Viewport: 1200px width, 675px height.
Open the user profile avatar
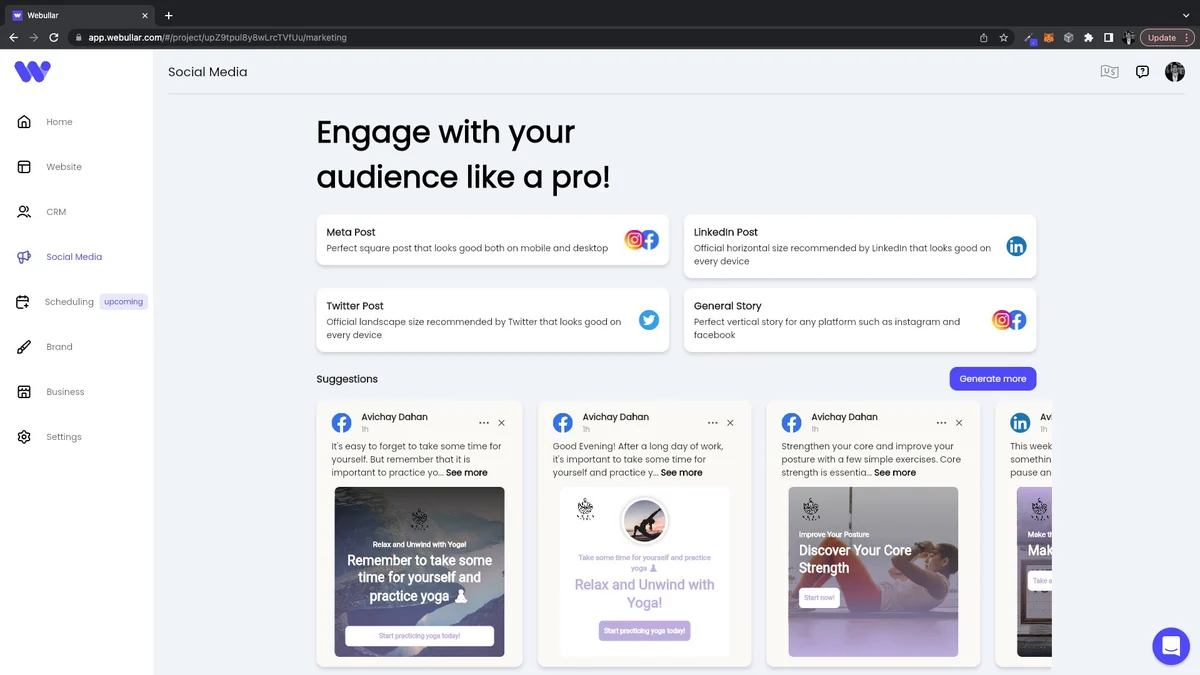1175,72
